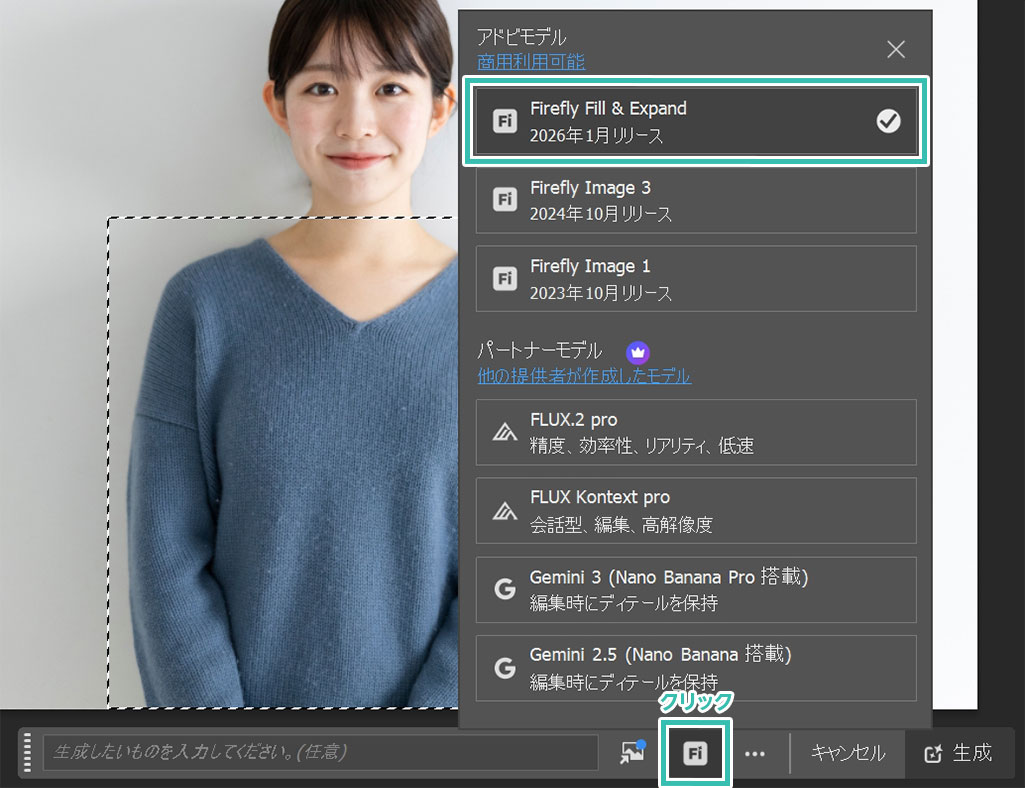Click the Firefly Fill & Expand model title

click(x=608, y=108)
